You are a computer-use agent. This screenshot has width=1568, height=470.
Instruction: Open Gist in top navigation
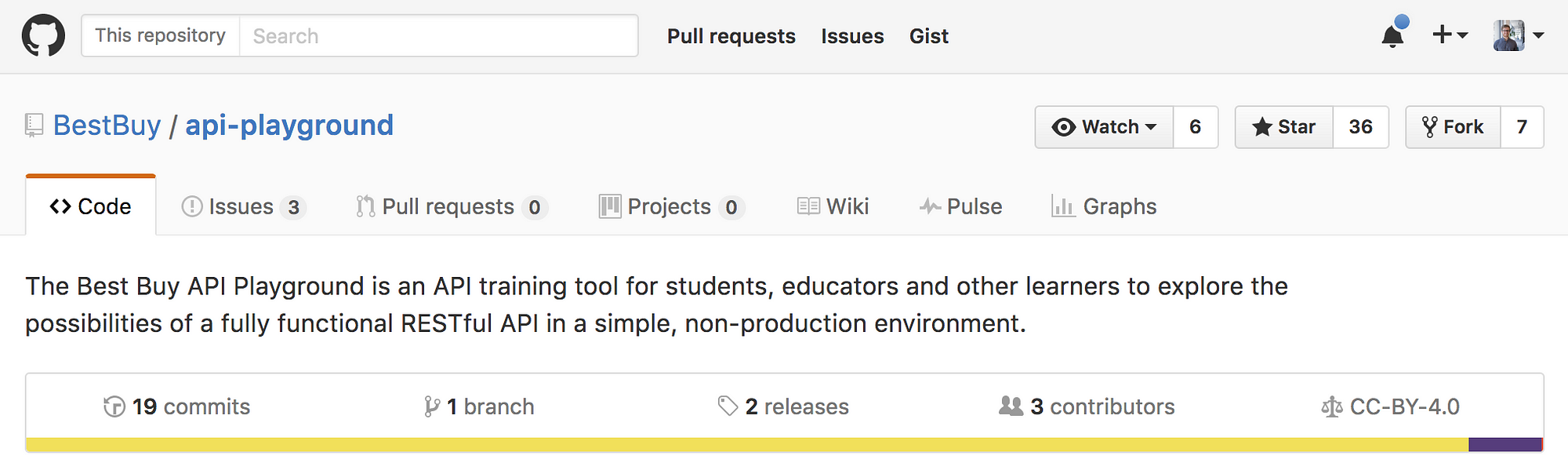click(x=929, y=36)
